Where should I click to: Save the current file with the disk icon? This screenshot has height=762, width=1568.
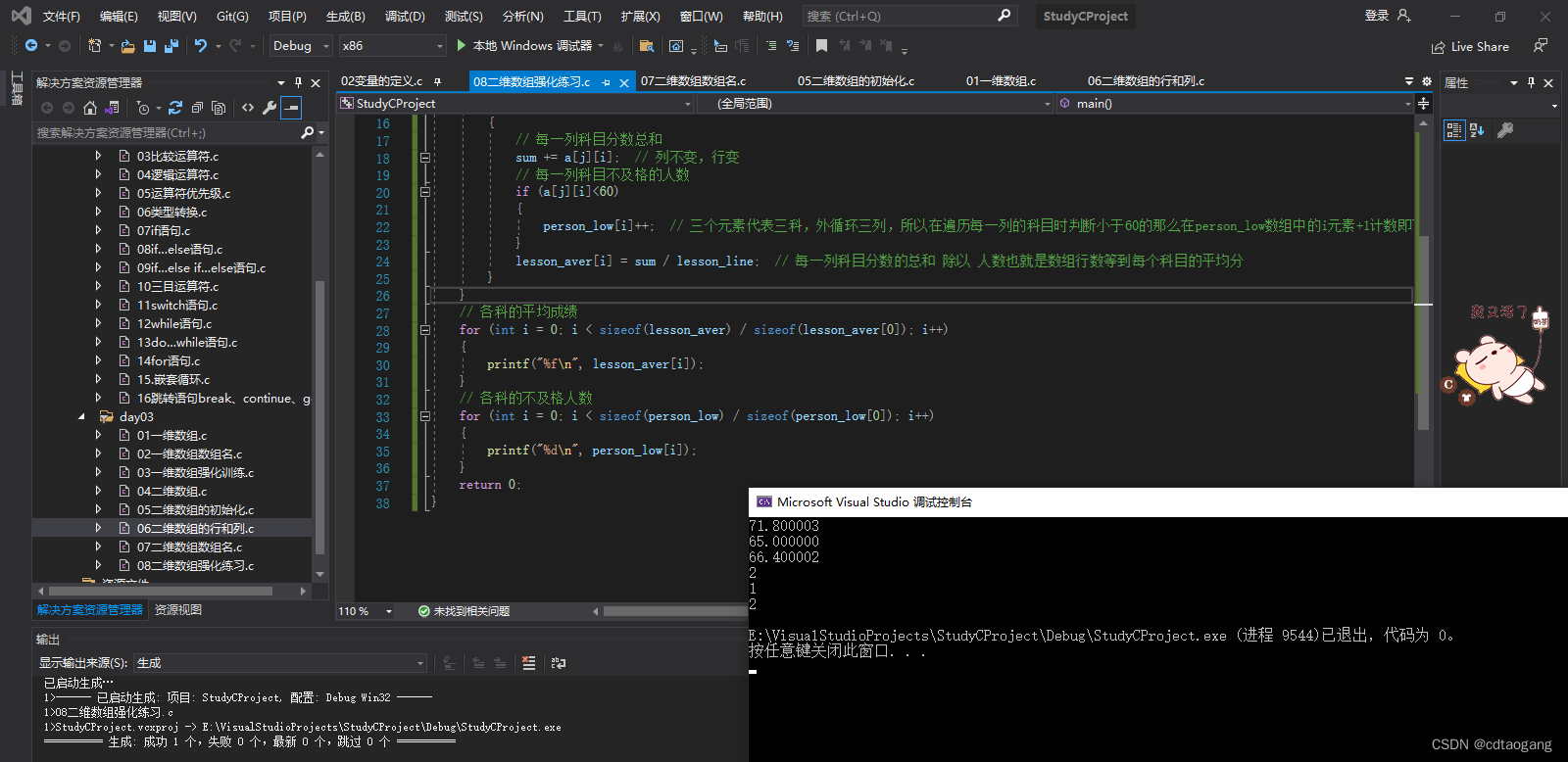coord(150,46)
